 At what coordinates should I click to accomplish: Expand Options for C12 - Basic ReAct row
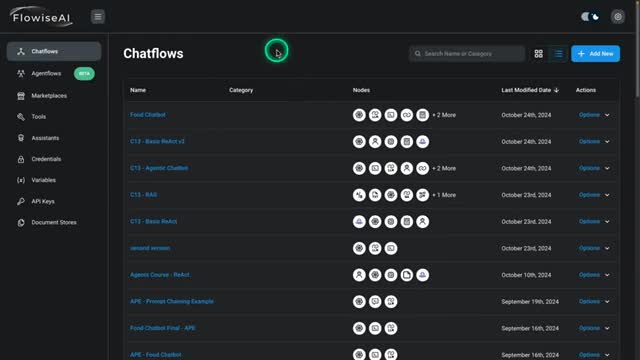tap(594, 221)
